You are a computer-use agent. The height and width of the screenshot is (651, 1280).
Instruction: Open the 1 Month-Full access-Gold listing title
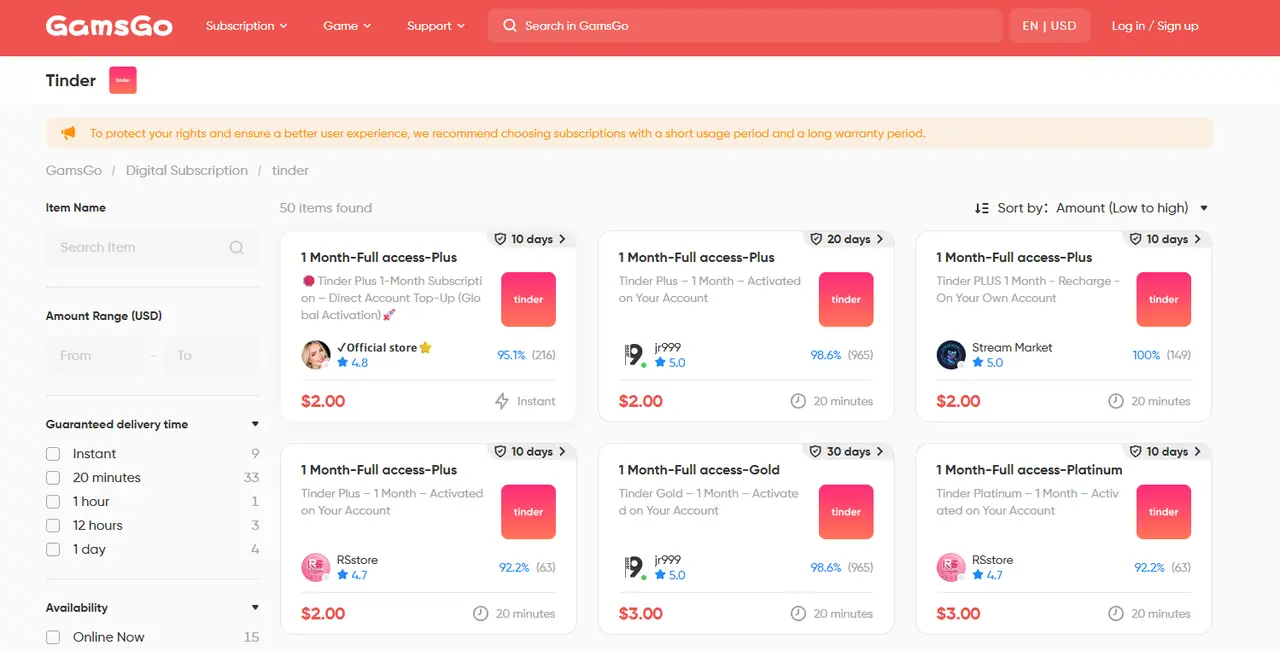699,469
